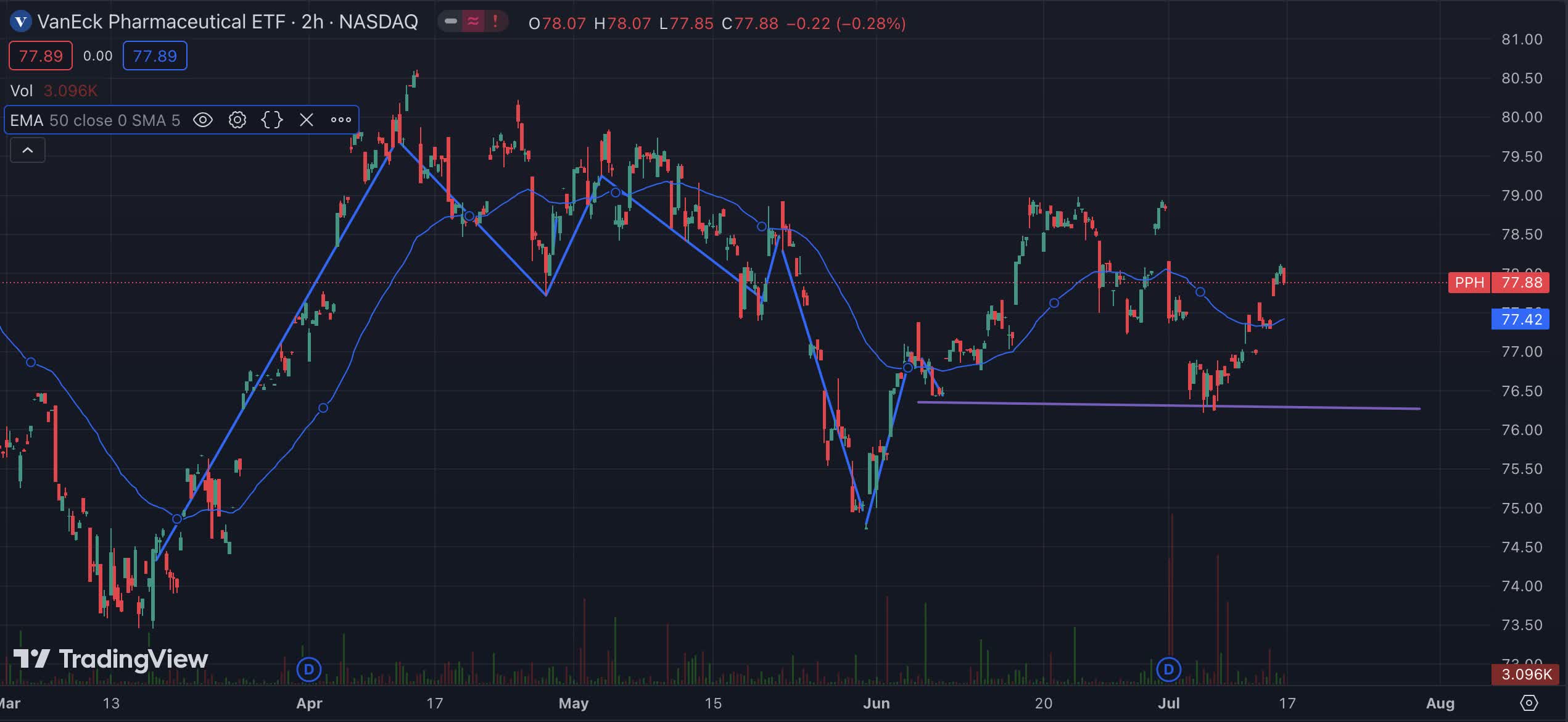The width and height of the screenshot is (1568, 722).
Task: Open chart settings gear near time axis
Action: coord(1529,703)
